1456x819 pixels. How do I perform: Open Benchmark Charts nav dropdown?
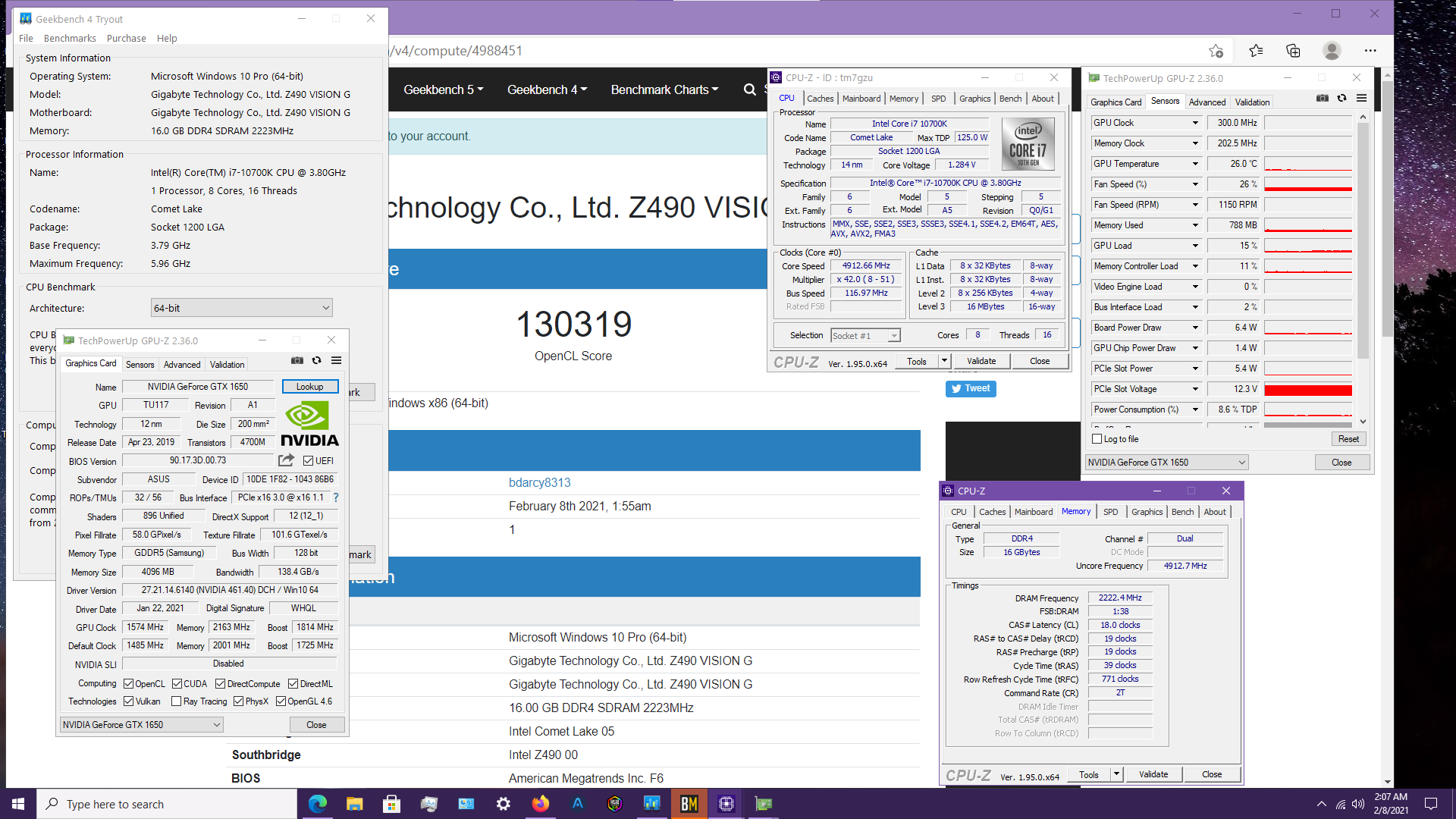664,89
